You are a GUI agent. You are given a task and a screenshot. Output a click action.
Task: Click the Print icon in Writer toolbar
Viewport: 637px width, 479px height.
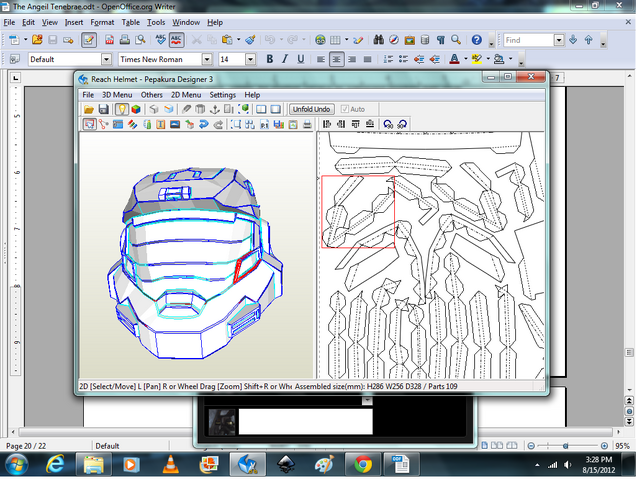pyautogui.click(x=125, y=40)
